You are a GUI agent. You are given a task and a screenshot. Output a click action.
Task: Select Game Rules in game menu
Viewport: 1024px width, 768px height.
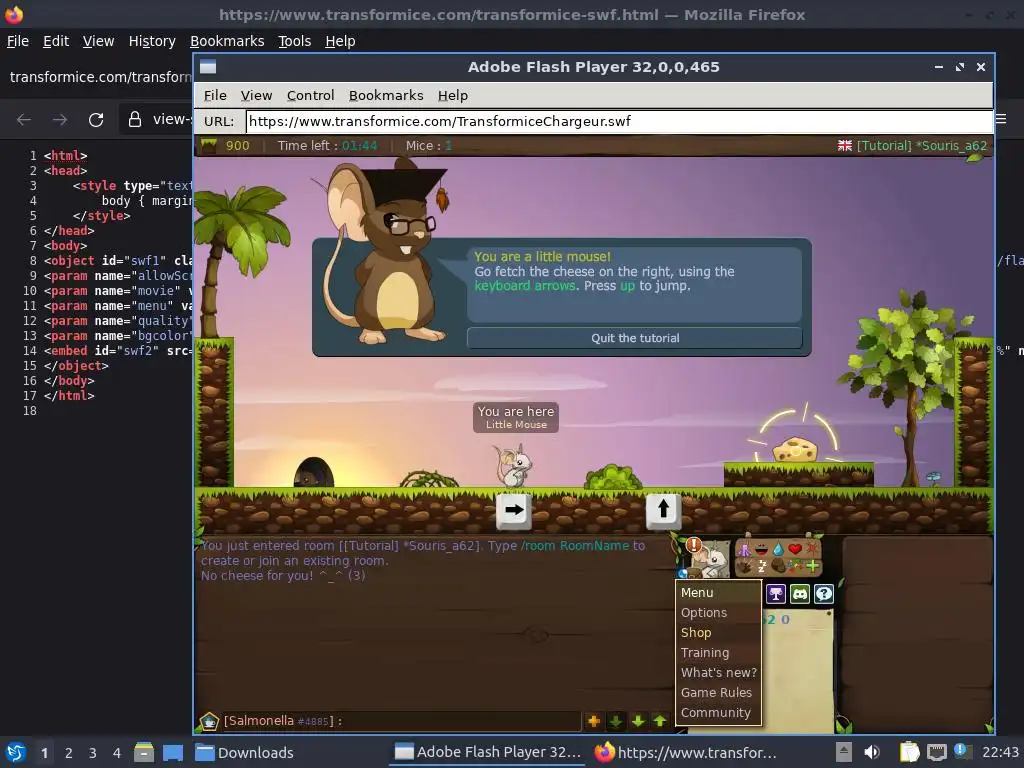pyautogui.click(x=718, y=692)
